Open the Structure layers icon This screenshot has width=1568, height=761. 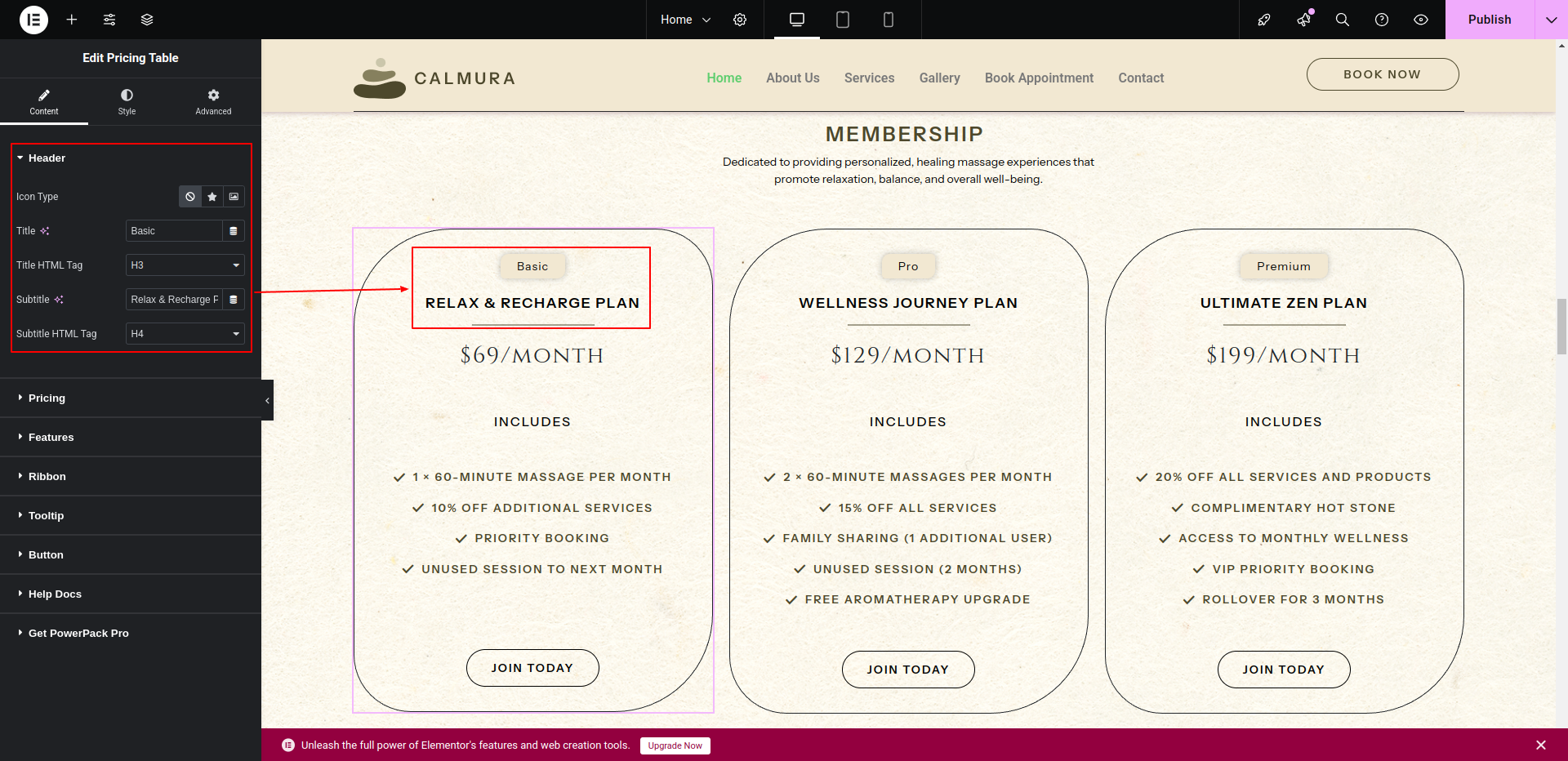click(x=147, y=20)
